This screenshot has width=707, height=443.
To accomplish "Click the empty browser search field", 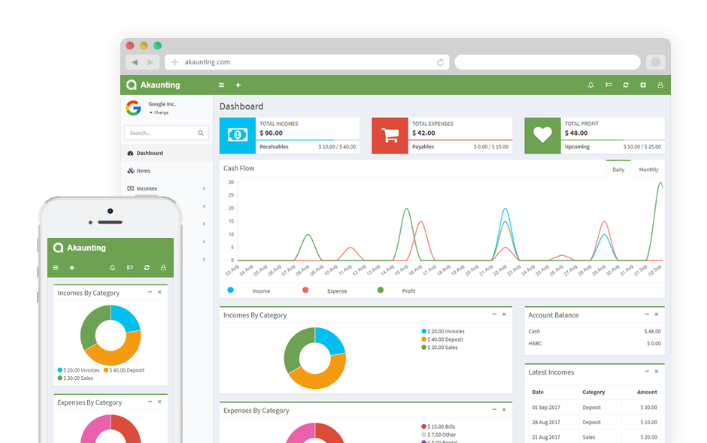I will coord(547,62).
